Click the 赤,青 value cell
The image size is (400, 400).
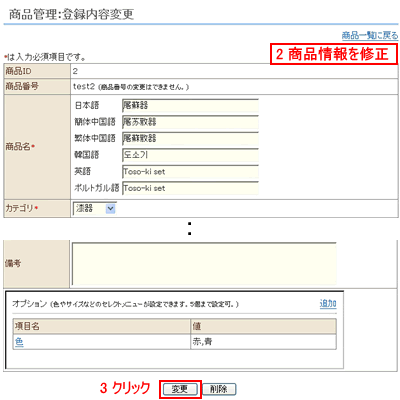263,342
